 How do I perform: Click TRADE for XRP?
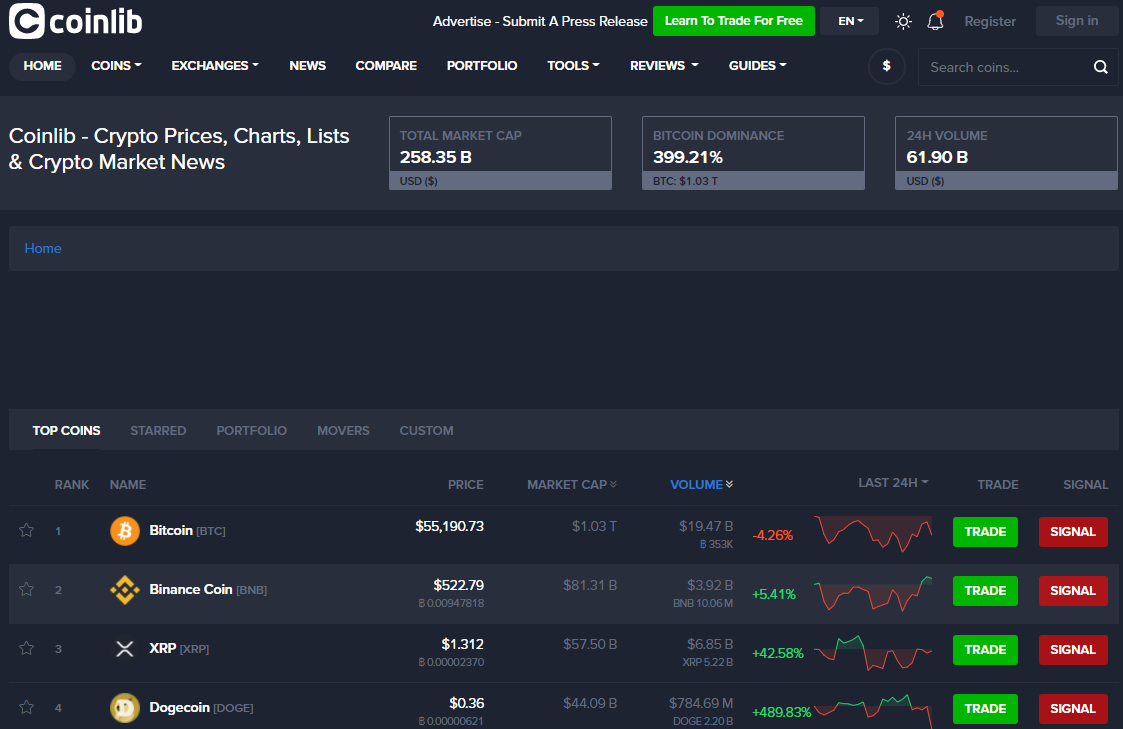985,650
